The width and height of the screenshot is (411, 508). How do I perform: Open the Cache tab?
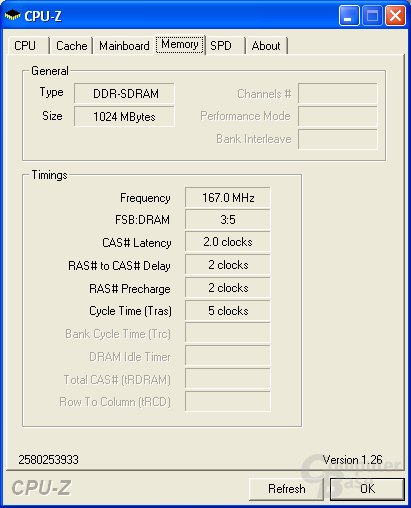click(x=71, y=46)
